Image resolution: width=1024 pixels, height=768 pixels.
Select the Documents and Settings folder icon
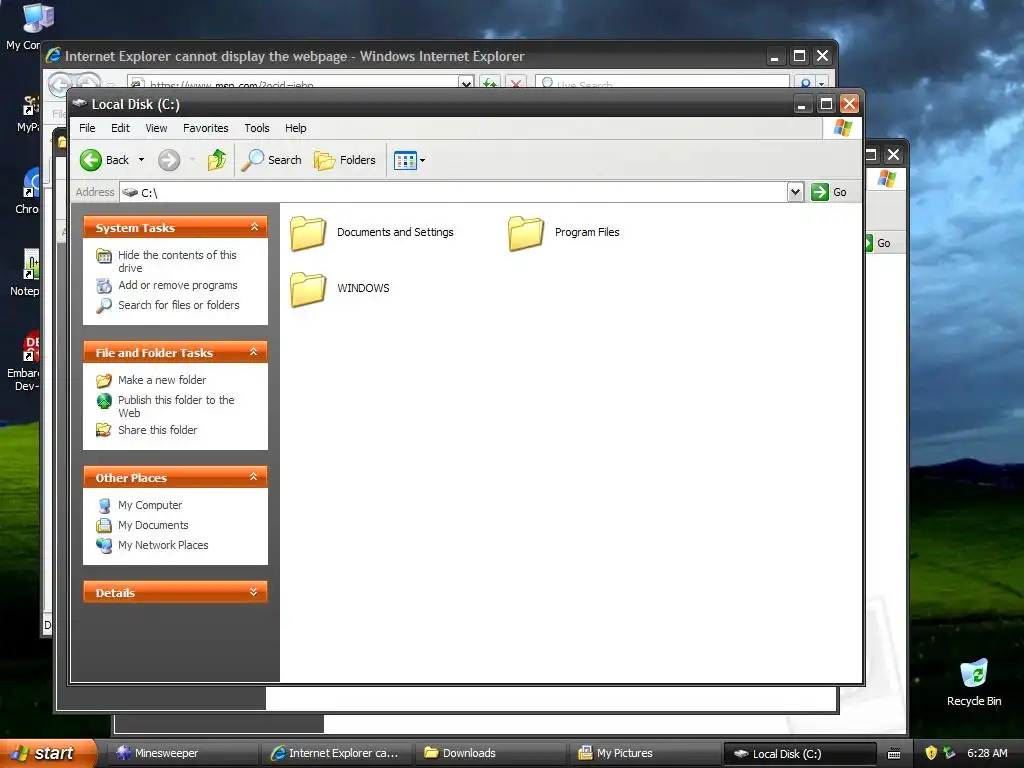click(x=308, y=233)
